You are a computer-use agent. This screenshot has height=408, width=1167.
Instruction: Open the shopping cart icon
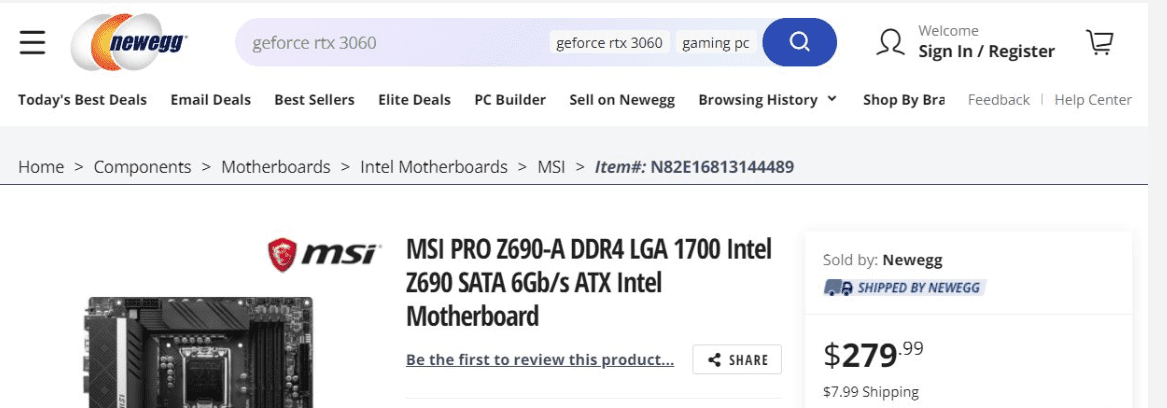pos(1099,42)
